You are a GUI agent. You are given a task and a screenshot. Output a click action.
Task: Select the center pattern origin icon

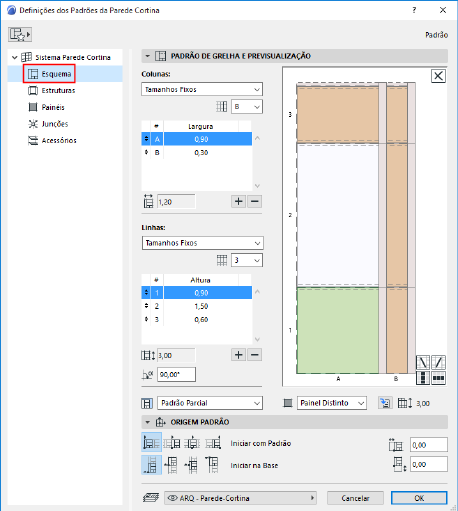tap(192, 443)
